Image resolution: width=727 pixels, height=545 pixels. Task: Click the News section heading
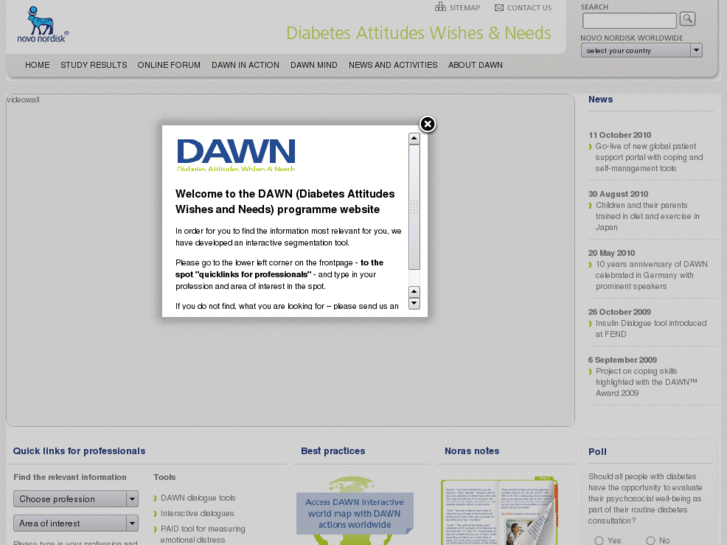[x=600, y=99]
